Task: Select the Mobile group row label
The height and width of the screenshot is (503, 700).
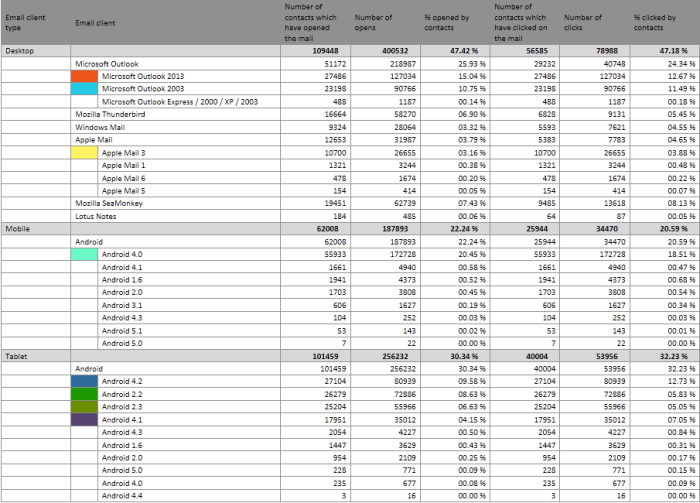Action: 18,229
